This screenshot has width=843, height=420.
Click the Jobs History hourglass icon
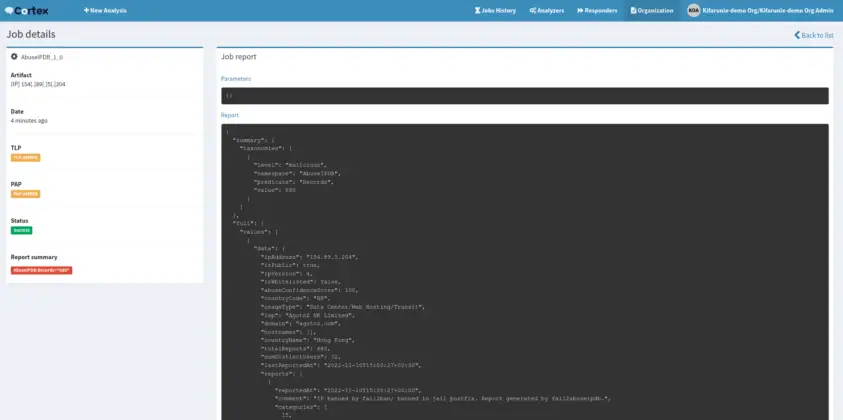click(476, 10)
